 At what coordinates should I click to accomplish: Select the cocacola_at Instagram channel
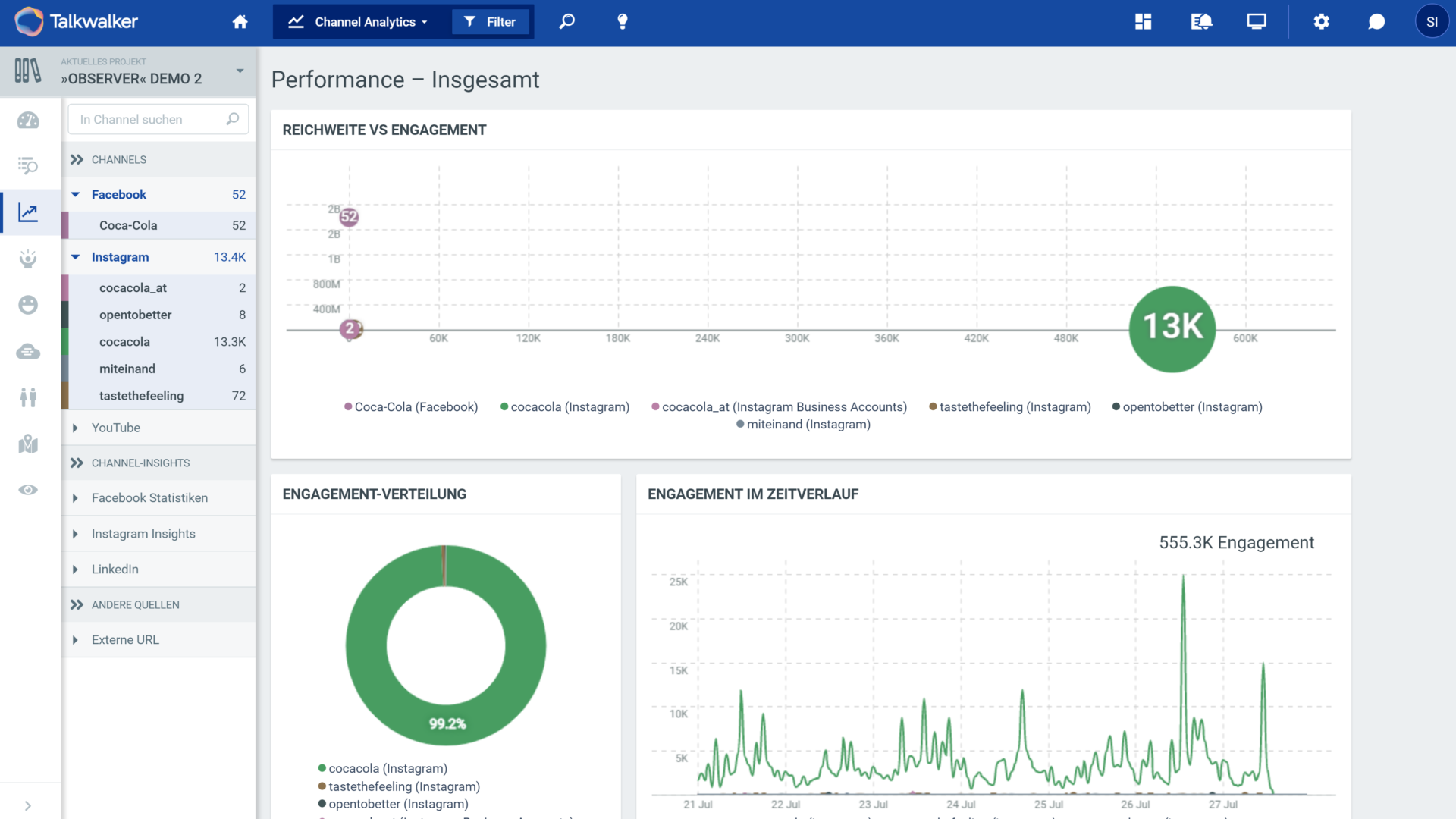click(158, 288)
